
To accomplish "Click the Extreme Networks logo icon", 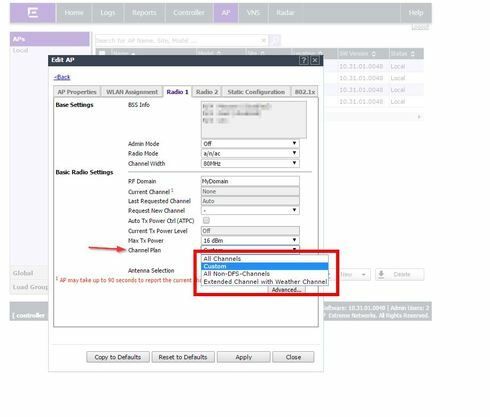I will 33,13.
